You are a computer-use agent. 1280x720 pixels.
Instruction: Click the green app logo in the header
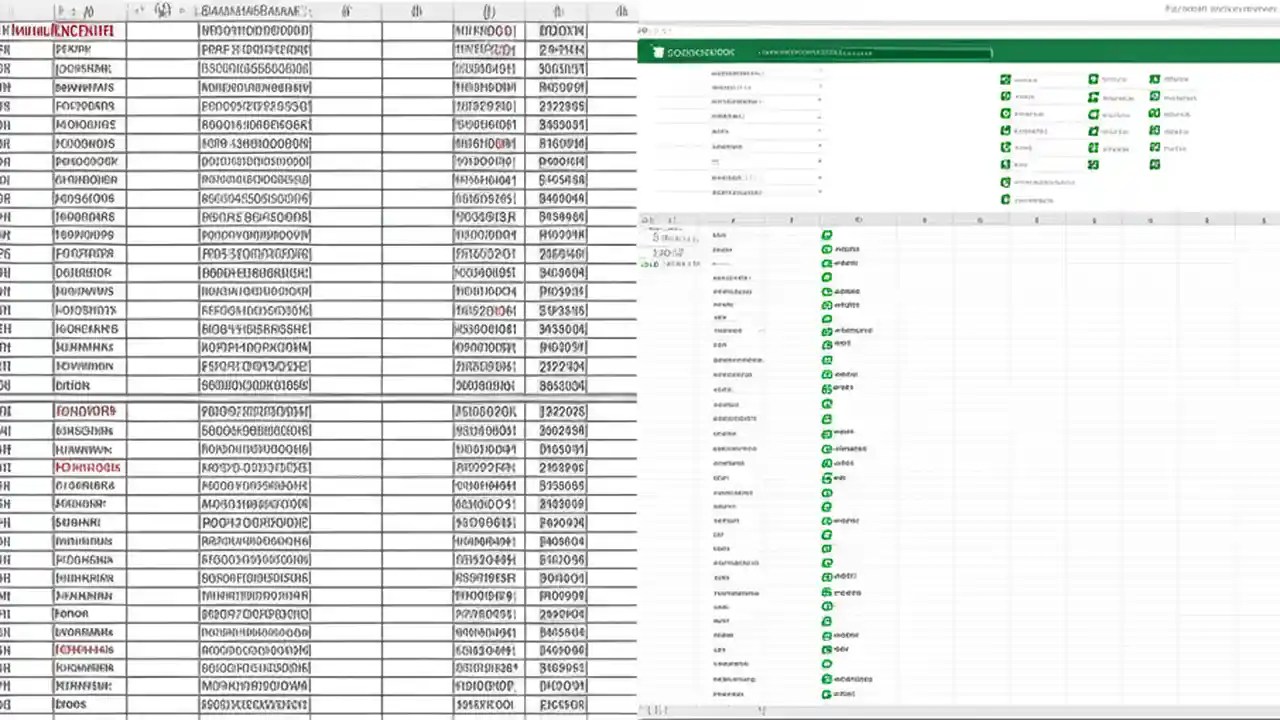pyautogui.click(x=658, y=52)
